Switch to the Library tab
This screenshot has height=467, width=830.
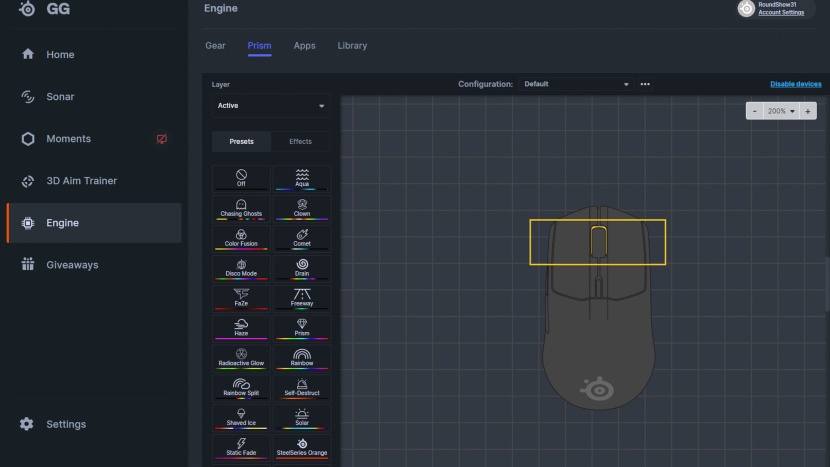(x=352, y=46)
